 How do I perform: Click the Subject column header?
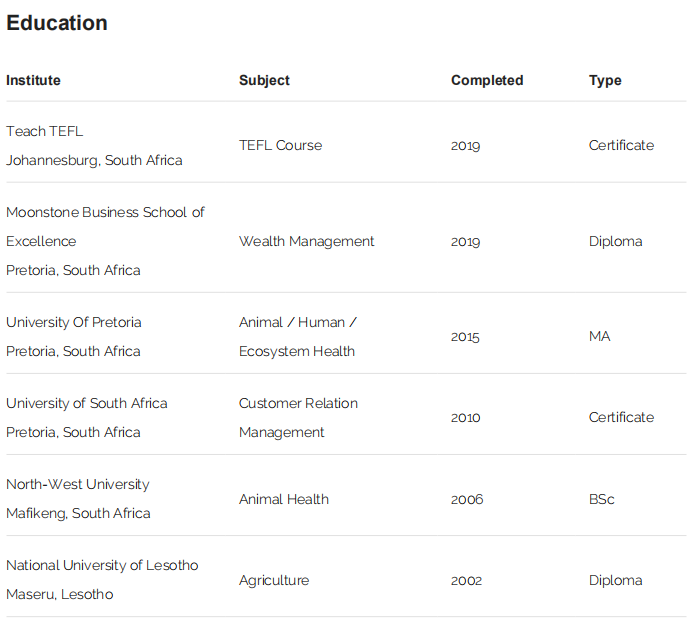click(264, 80)
